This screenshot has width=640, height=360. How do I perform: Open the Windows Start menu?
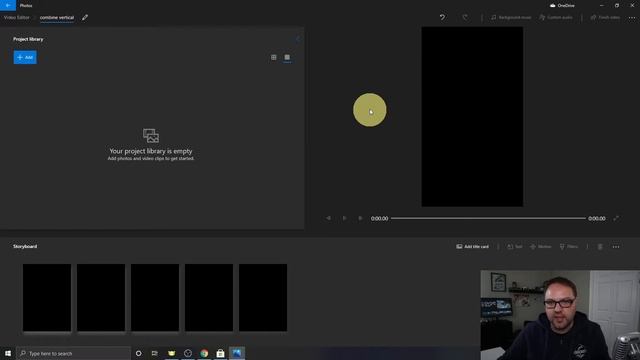[8, 353]
